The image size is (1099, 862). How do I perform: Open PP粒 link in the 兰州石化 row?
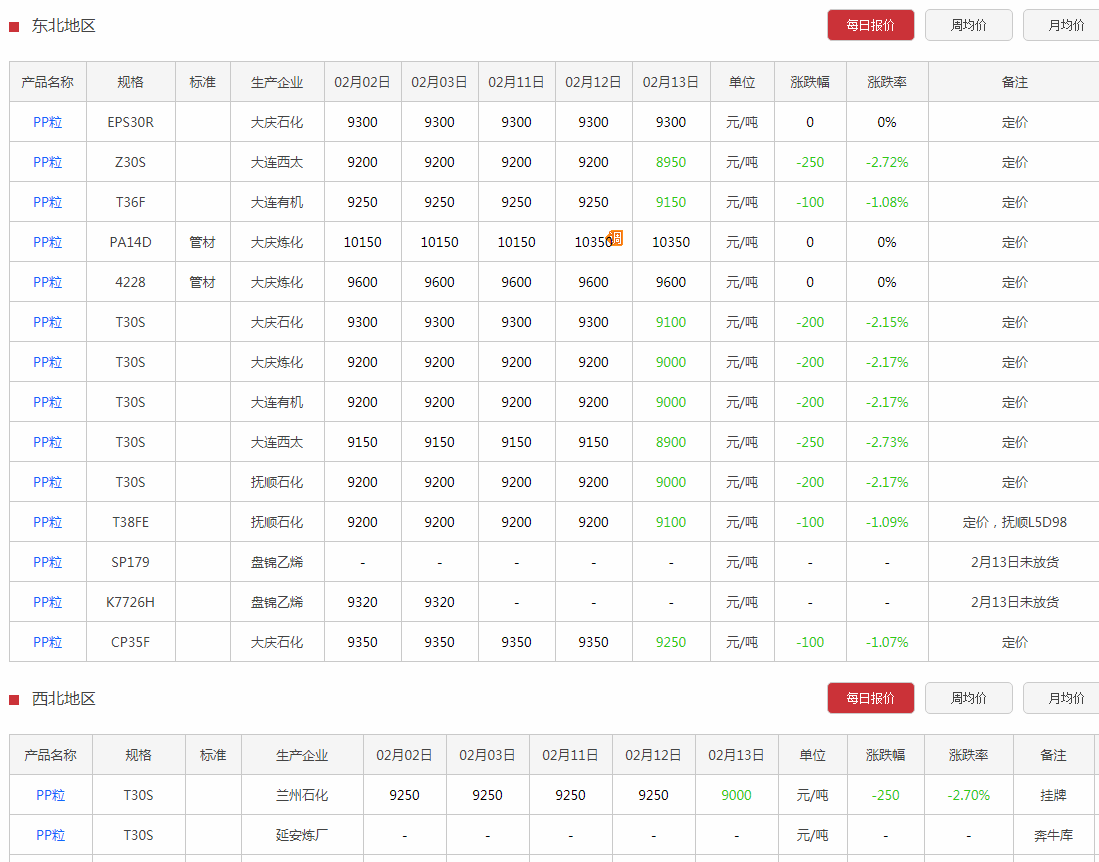(x=50, y=795)
